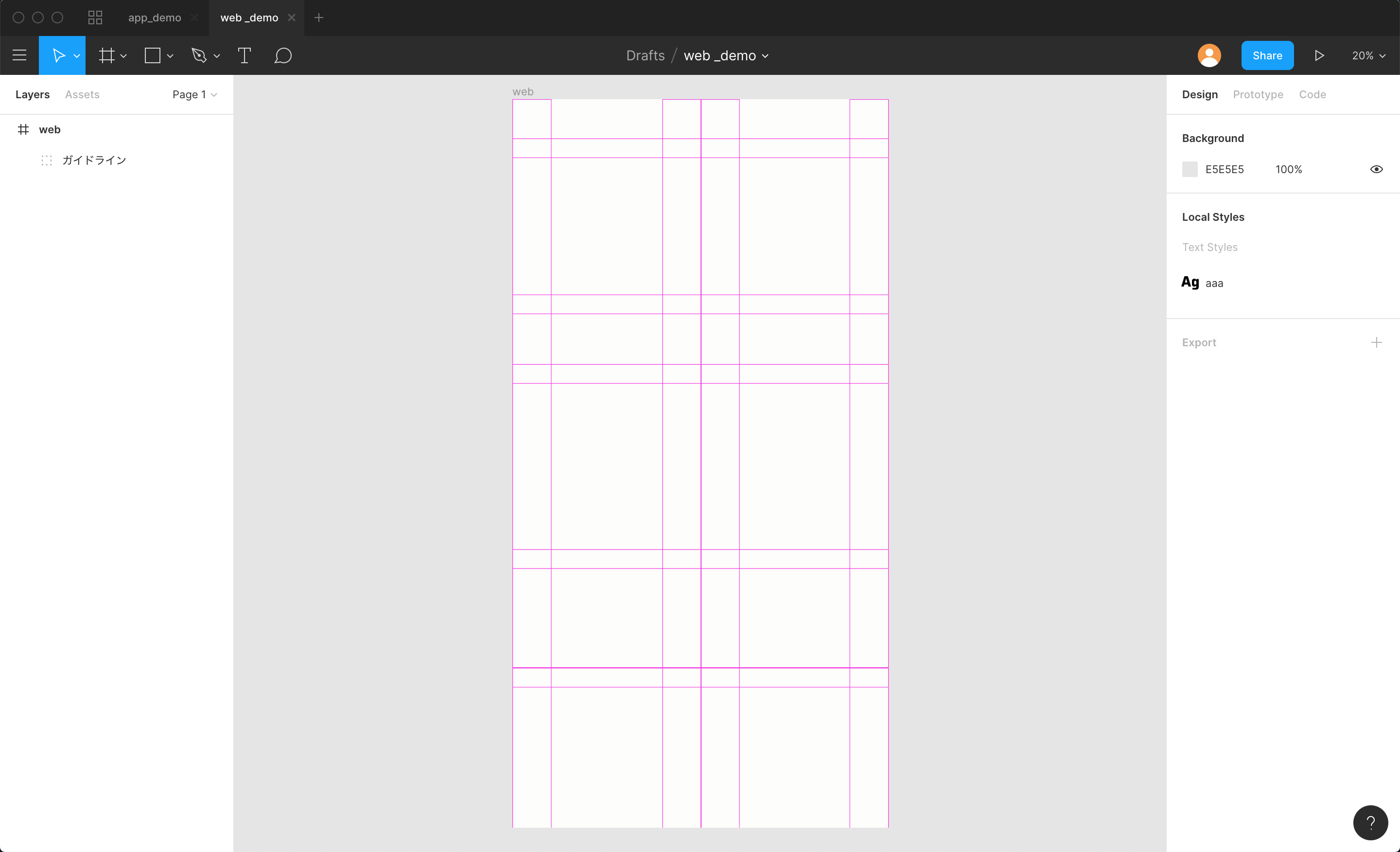Open the help question mark button
Image resolution: width=1400 pixels, height=852 pixels.
(1370, 822)
